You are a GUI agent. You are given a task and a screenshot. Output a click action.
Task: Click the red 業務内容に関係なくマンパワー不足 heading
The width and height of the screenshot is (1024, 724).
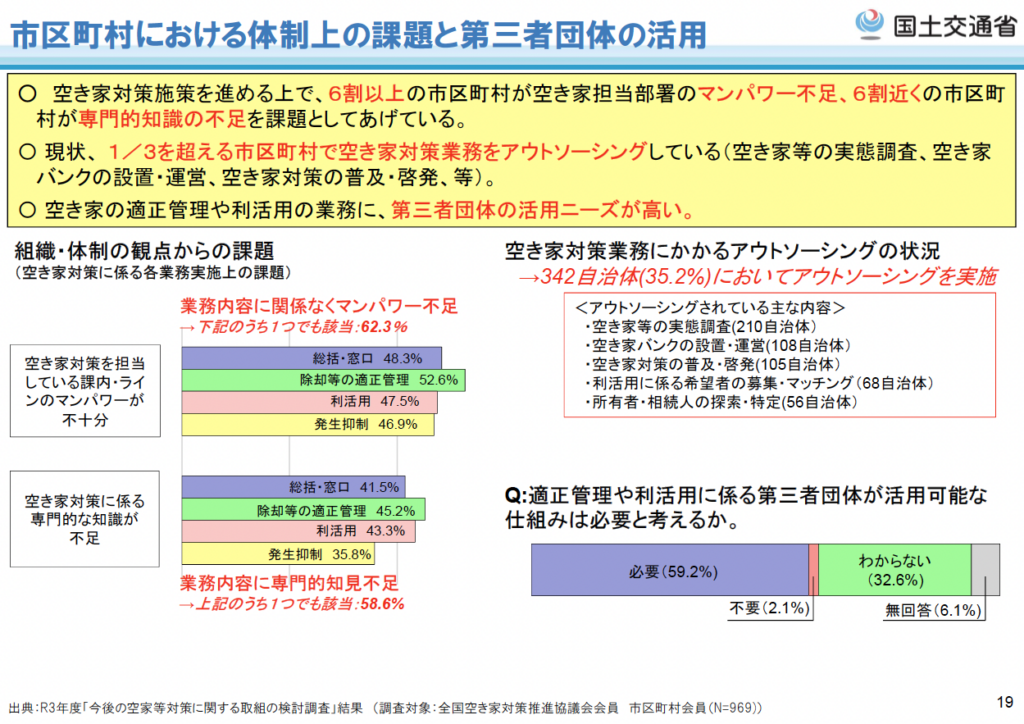pyautogui.click(x=303, y=306)
